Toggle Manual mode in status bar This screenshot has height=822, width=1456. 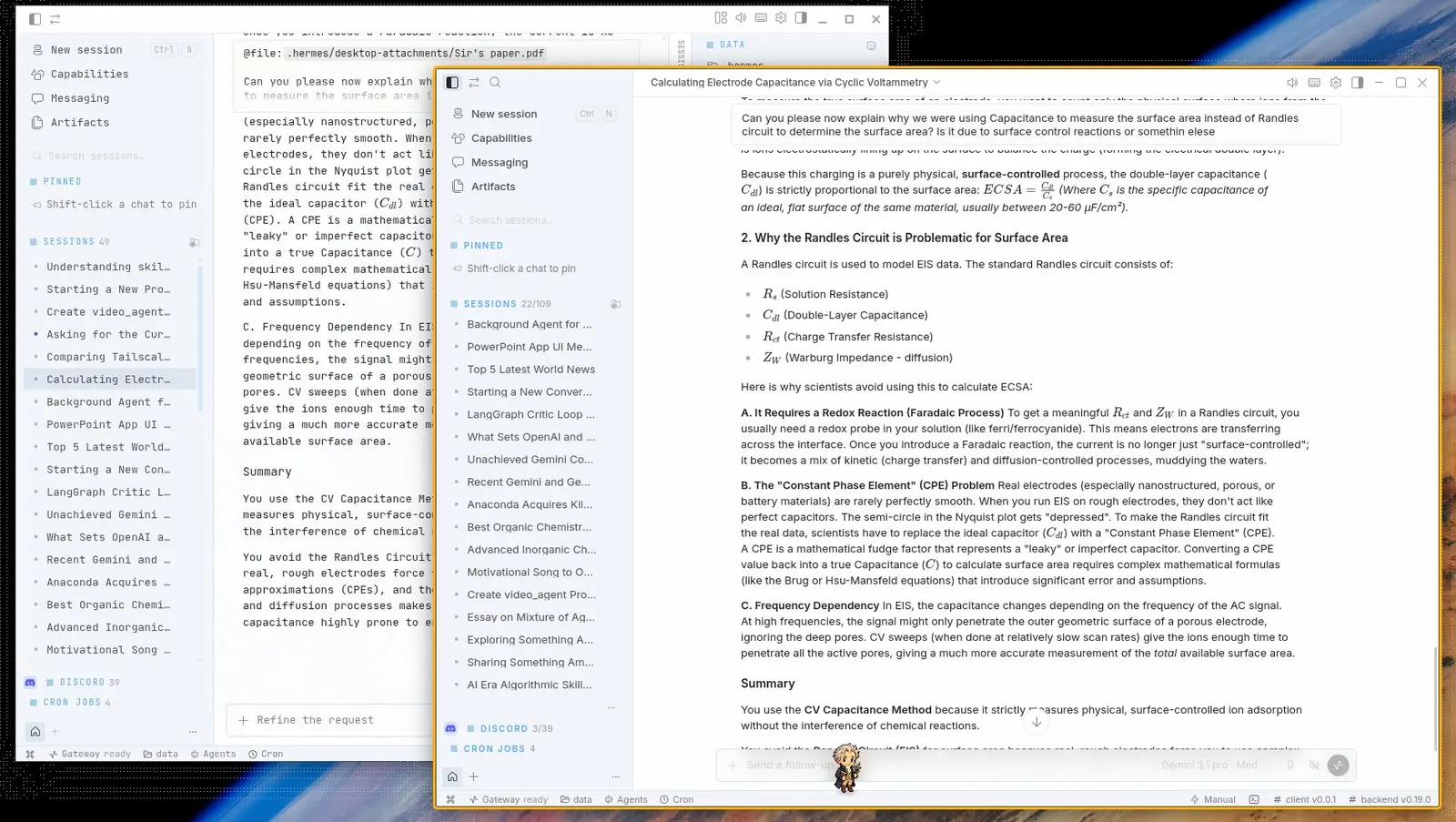click(1213, 800)
